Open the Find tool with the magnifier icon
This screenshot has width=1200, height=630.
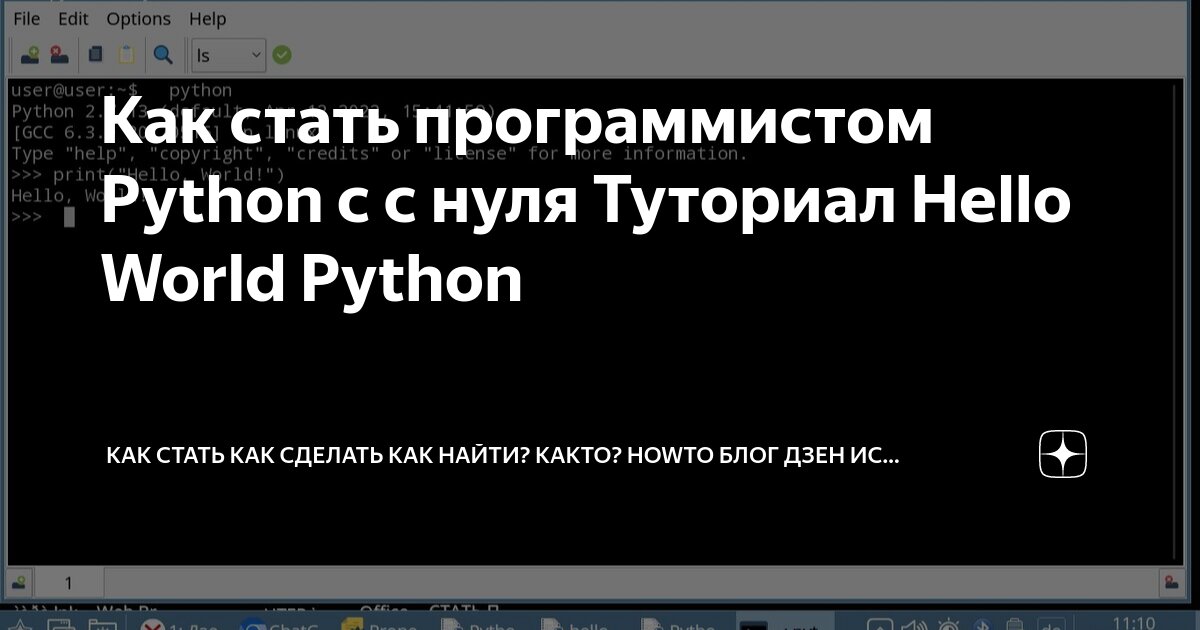(x=163, y=54)
